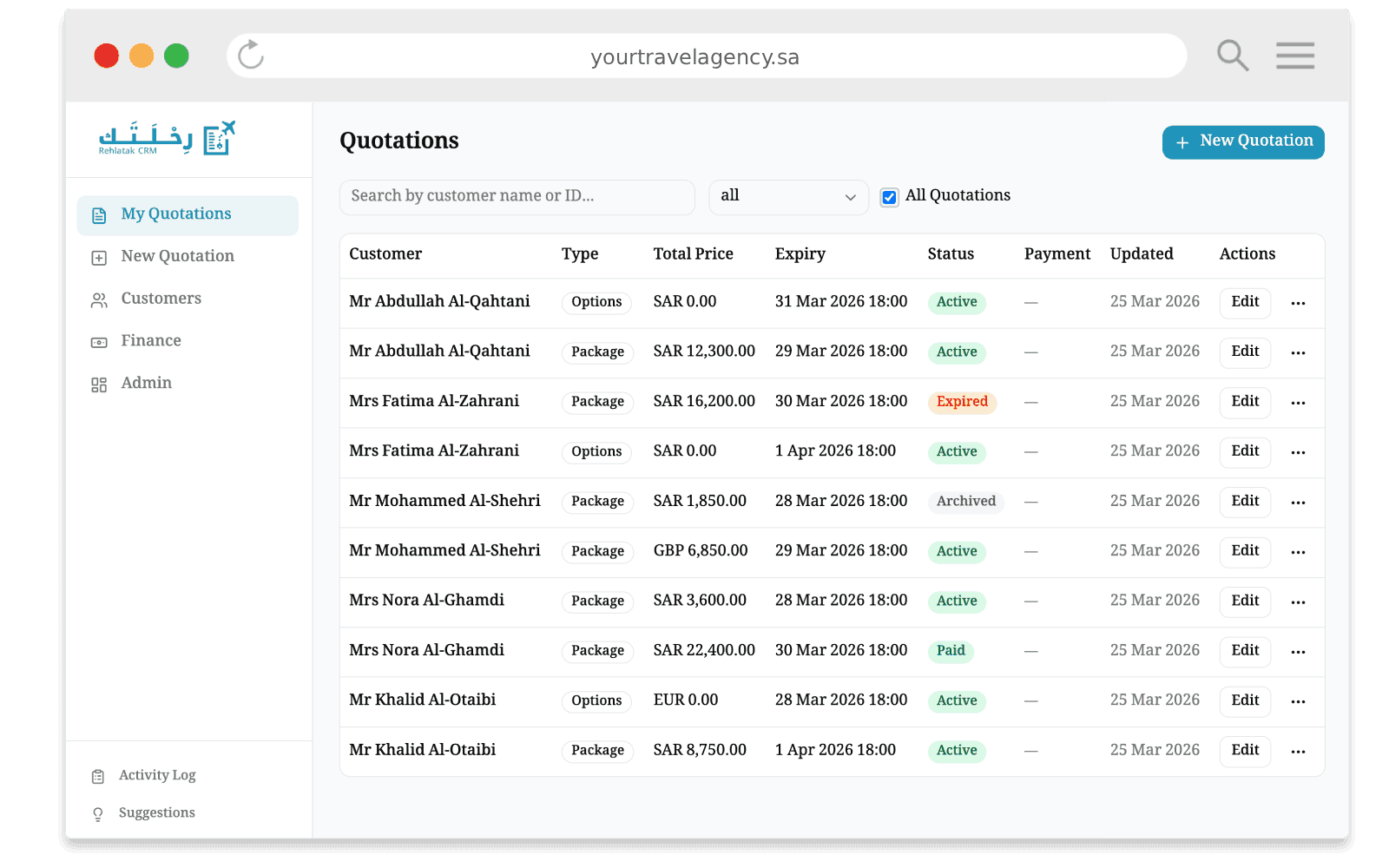
Task: Click the browser address bar URL
Action: tap(694, 57)
